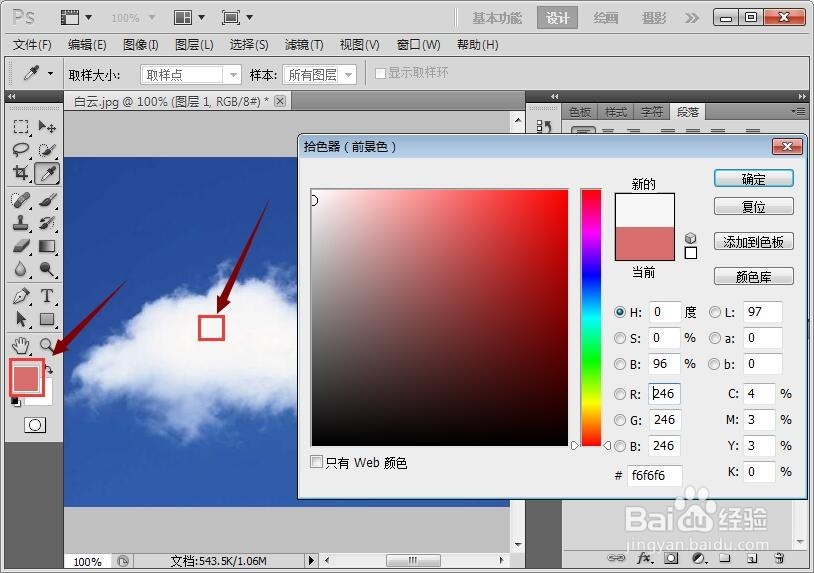Select the Pen tool
The height and width of the screenshot is (573, 814).
tap(21, 296)
